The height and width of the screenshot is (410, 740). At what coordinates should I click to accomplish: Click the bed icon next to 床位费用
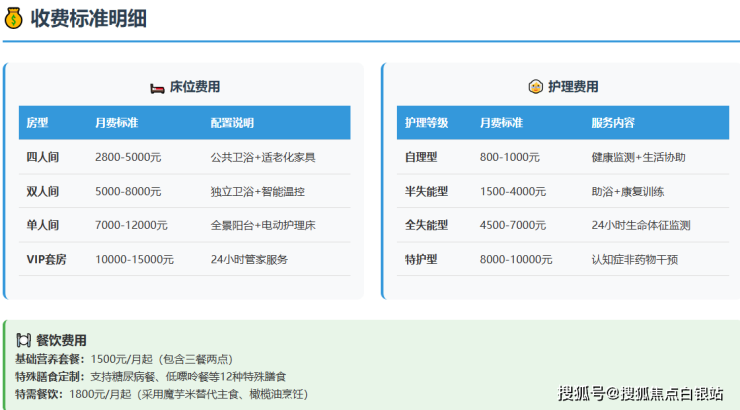pyautogui.click(x=157, y=88)
